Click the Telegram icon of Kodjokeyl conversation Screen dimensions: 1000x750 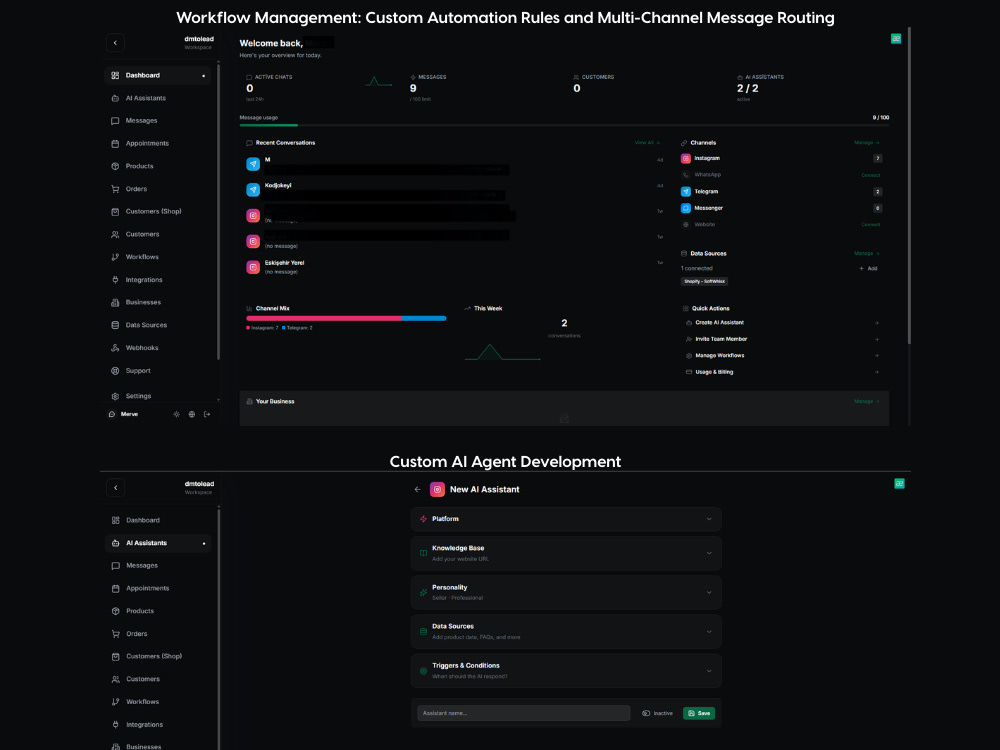tap(253, 189)
